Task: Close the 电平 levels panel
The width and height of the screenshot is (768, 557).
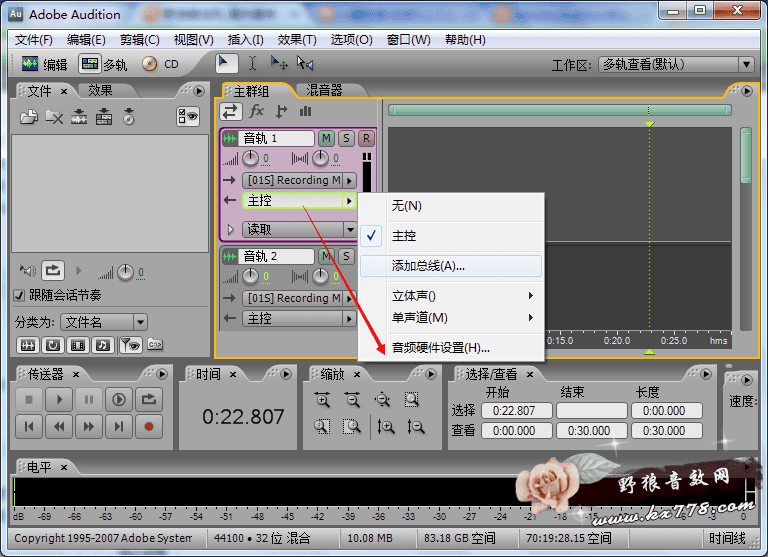Action: 64,467
